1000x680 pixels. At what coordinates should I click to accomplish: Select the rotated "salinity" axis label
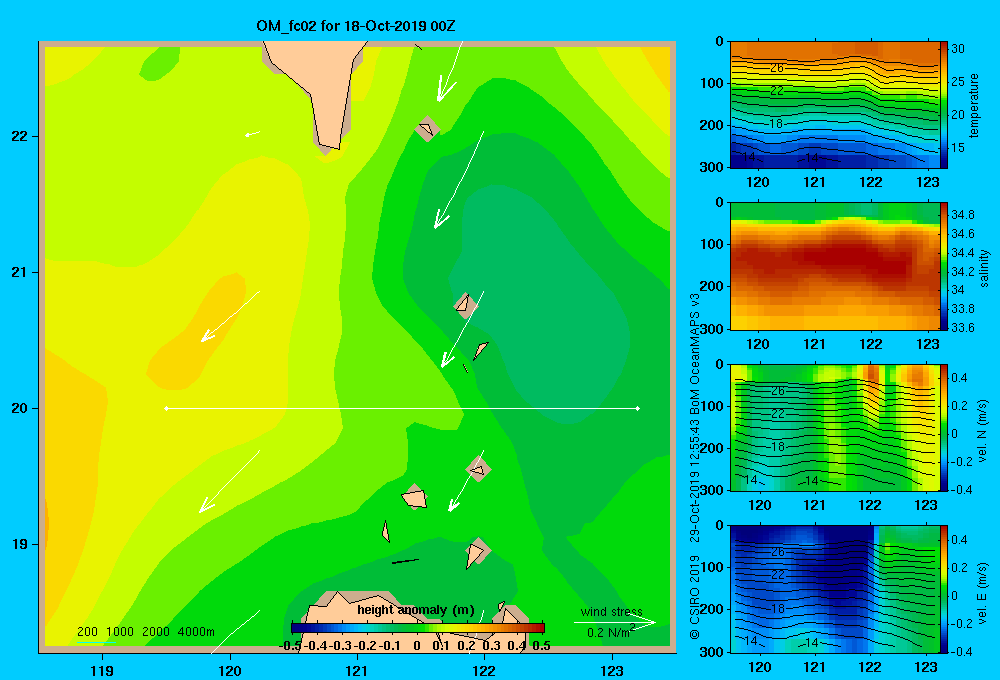pos(984,267)
